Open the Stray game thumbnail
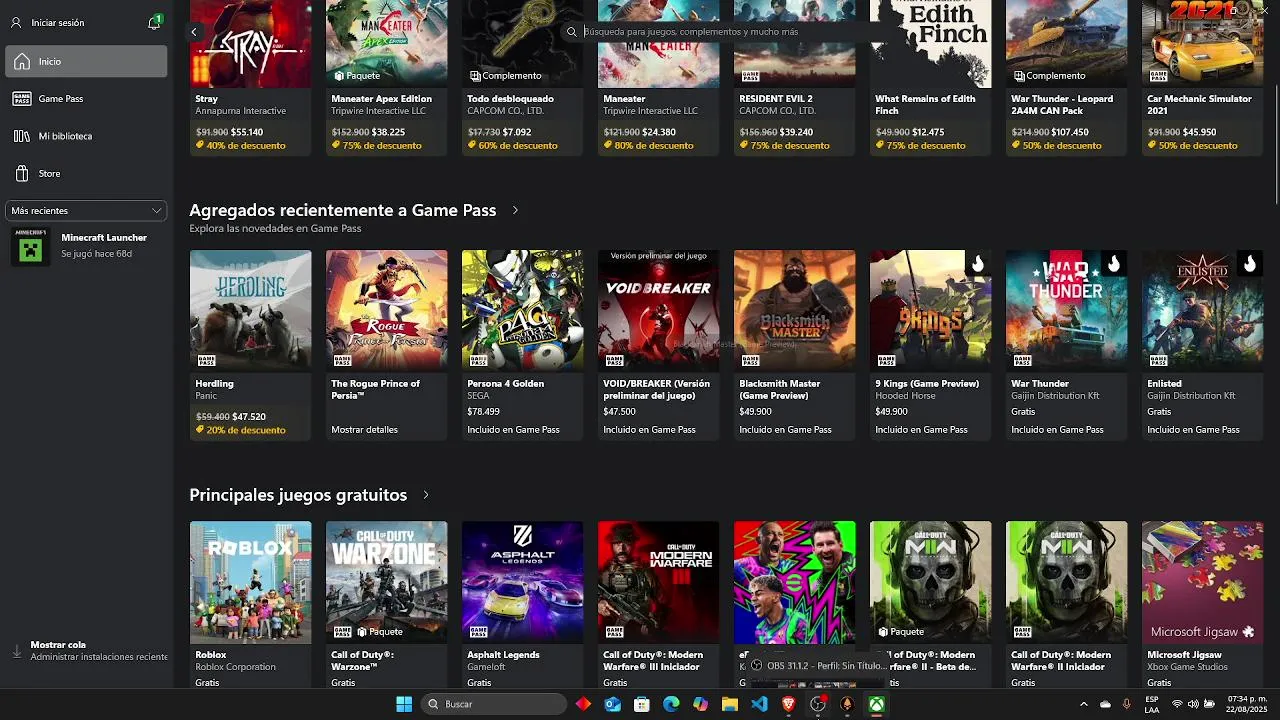The height and width of the screenshot is (720, 1280). pos(251,44)
